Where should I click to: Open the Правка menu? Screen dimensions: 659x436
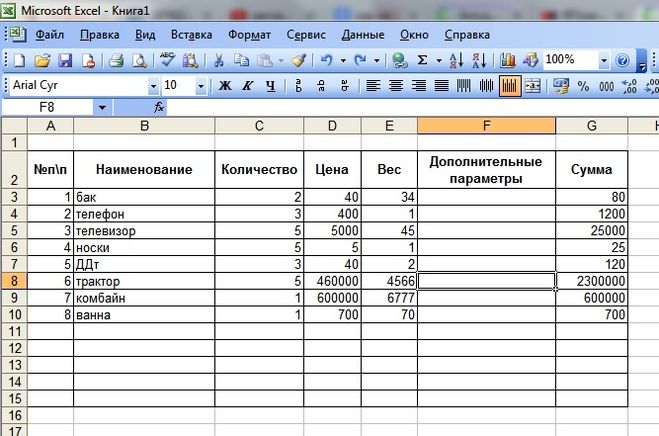click(x=100, y=34)
